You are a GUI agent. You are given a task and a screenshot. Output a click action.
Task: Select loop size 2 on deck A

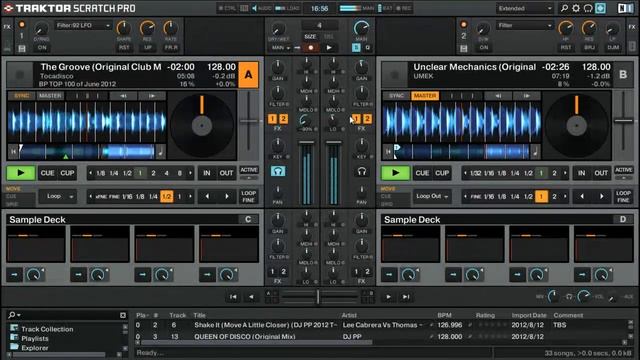click(153, 173)
